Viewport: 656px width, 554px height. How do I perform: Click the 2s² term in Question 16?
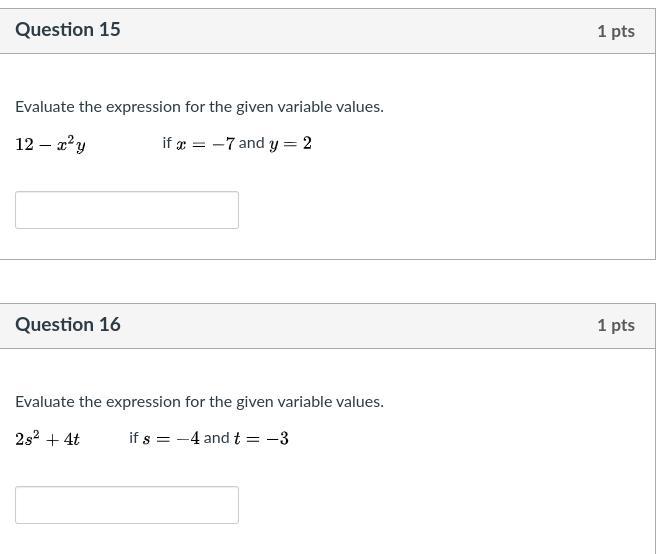pos(27,438)
